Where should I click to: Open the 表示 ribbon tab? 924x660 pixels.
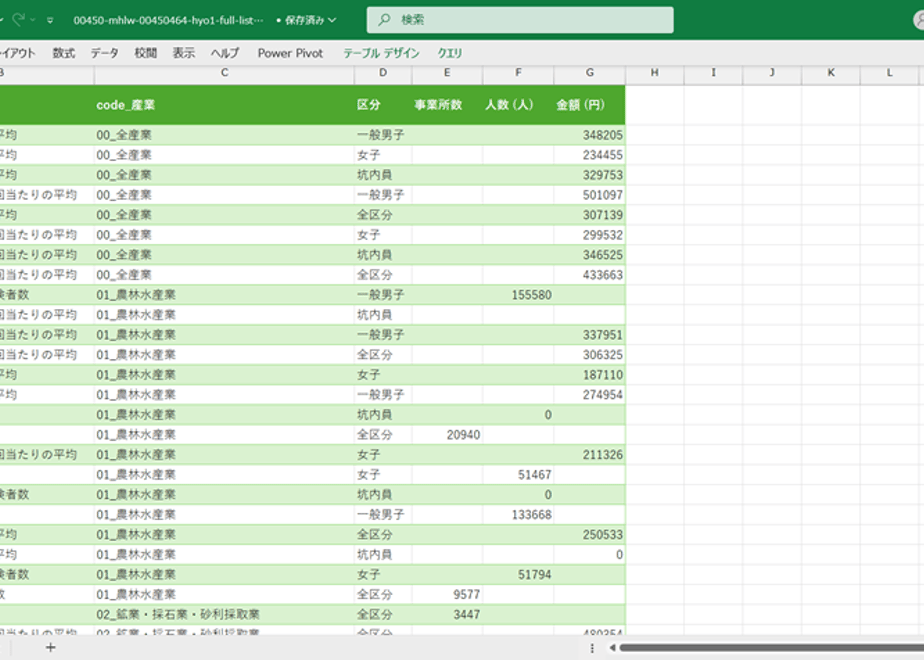pos(184,53)
